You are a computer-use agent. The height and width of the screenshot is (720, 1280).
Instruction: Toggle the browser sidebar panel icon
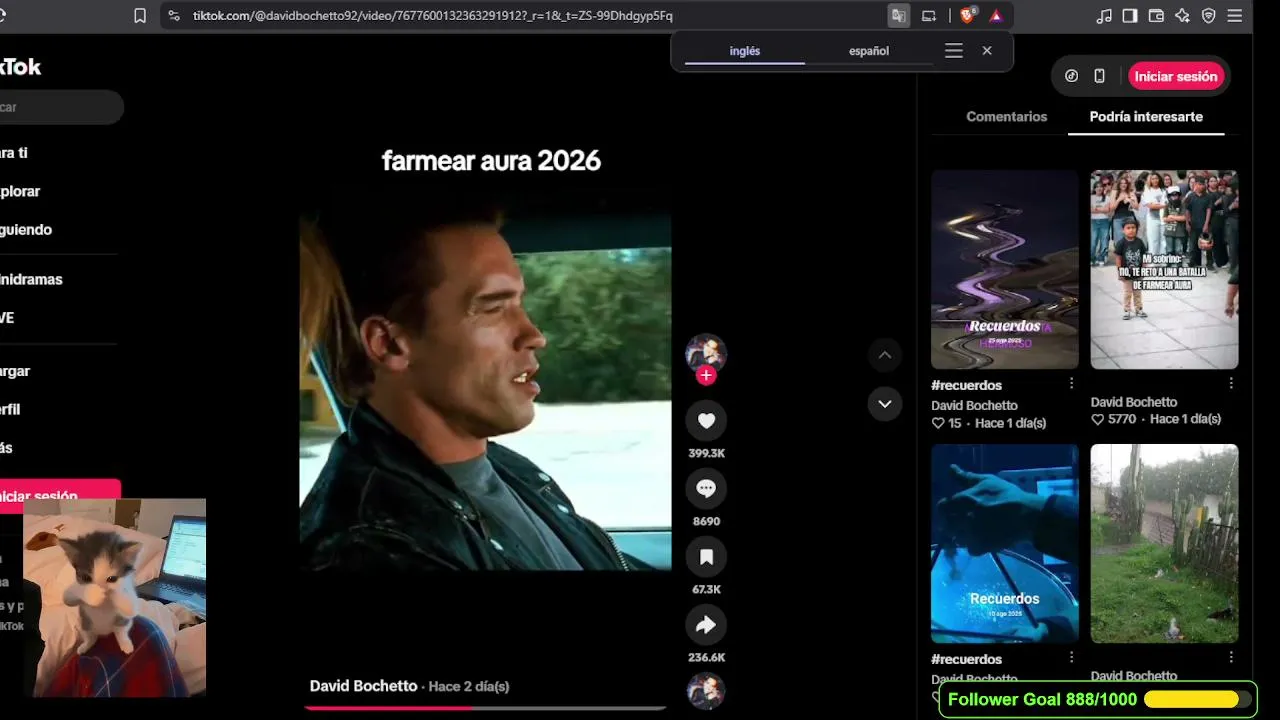pyautogui.click(x=1130, y=16)
